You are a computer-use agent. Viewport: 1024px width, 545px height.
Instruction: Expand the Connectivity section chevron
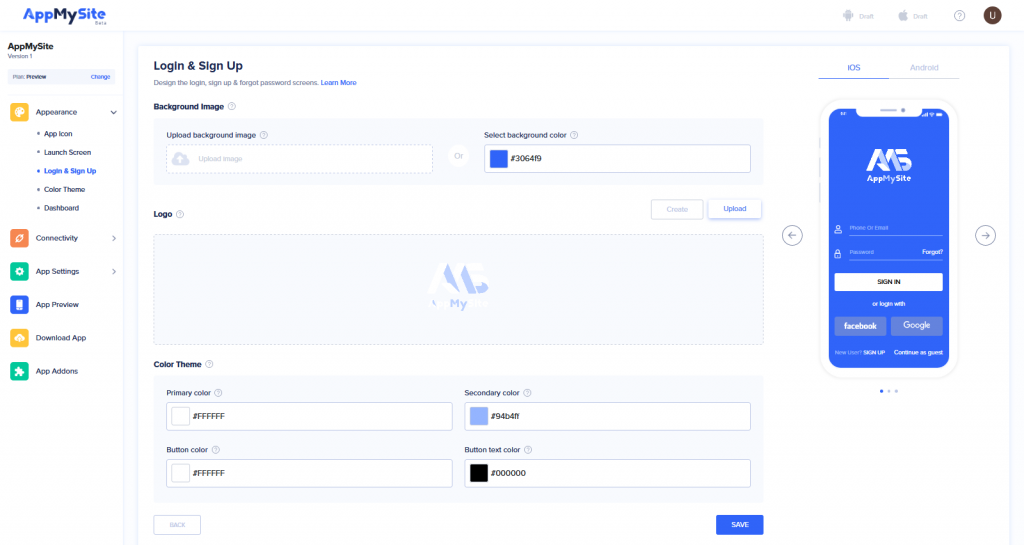[114, 238]
